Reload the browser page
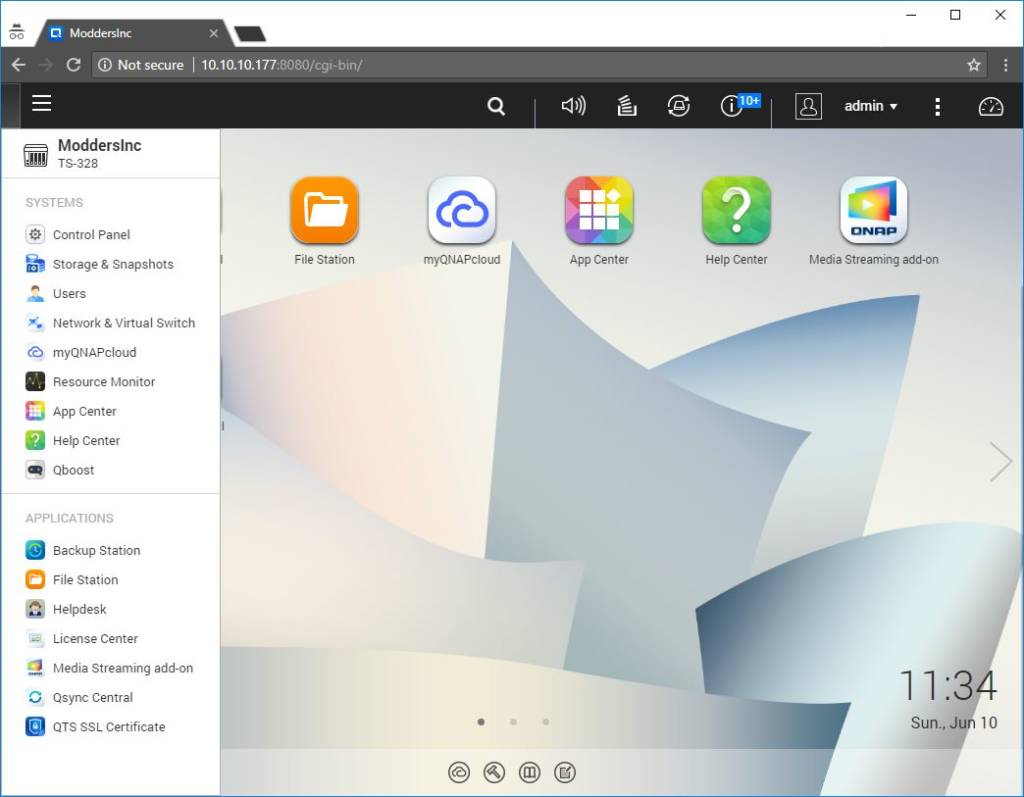This screenshot has width=1024, height=797. coord(73,65)
